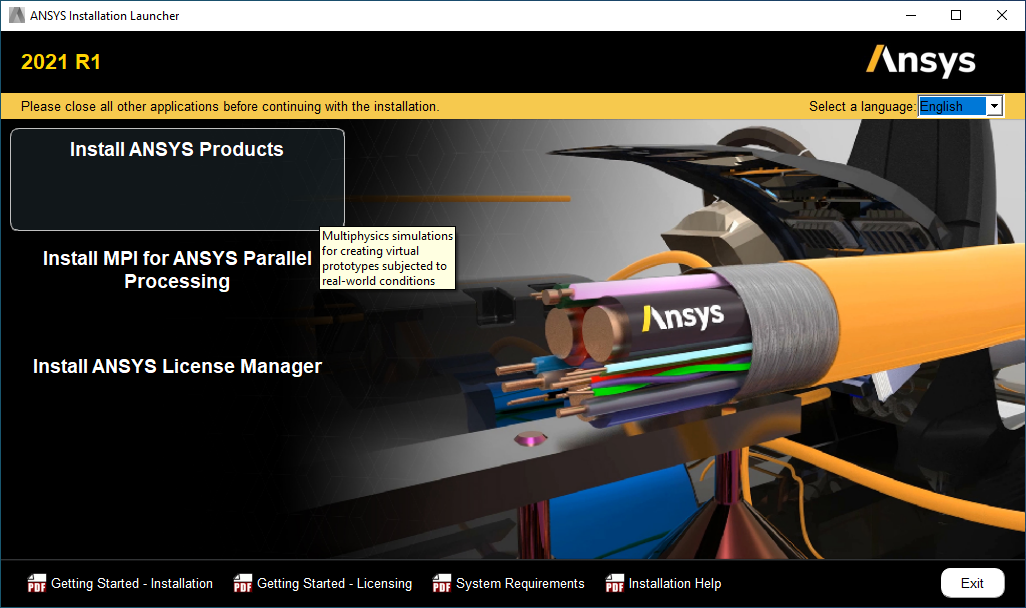
Task: Exit the installation launcher
Action: click(971, 583)
